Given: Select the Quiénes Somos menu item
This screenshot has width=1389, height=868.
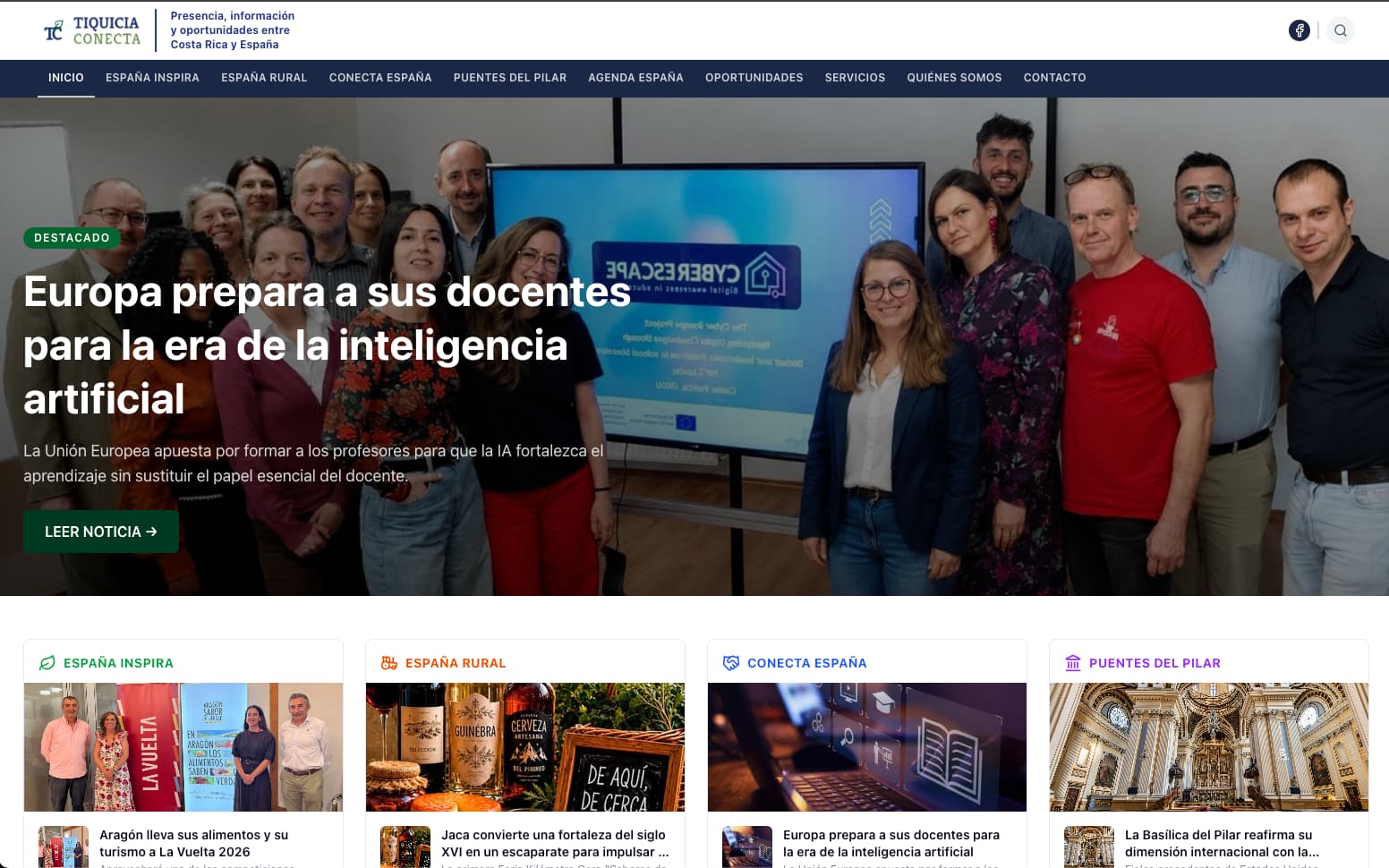Looking at the screenshot, I should (954, 78).
